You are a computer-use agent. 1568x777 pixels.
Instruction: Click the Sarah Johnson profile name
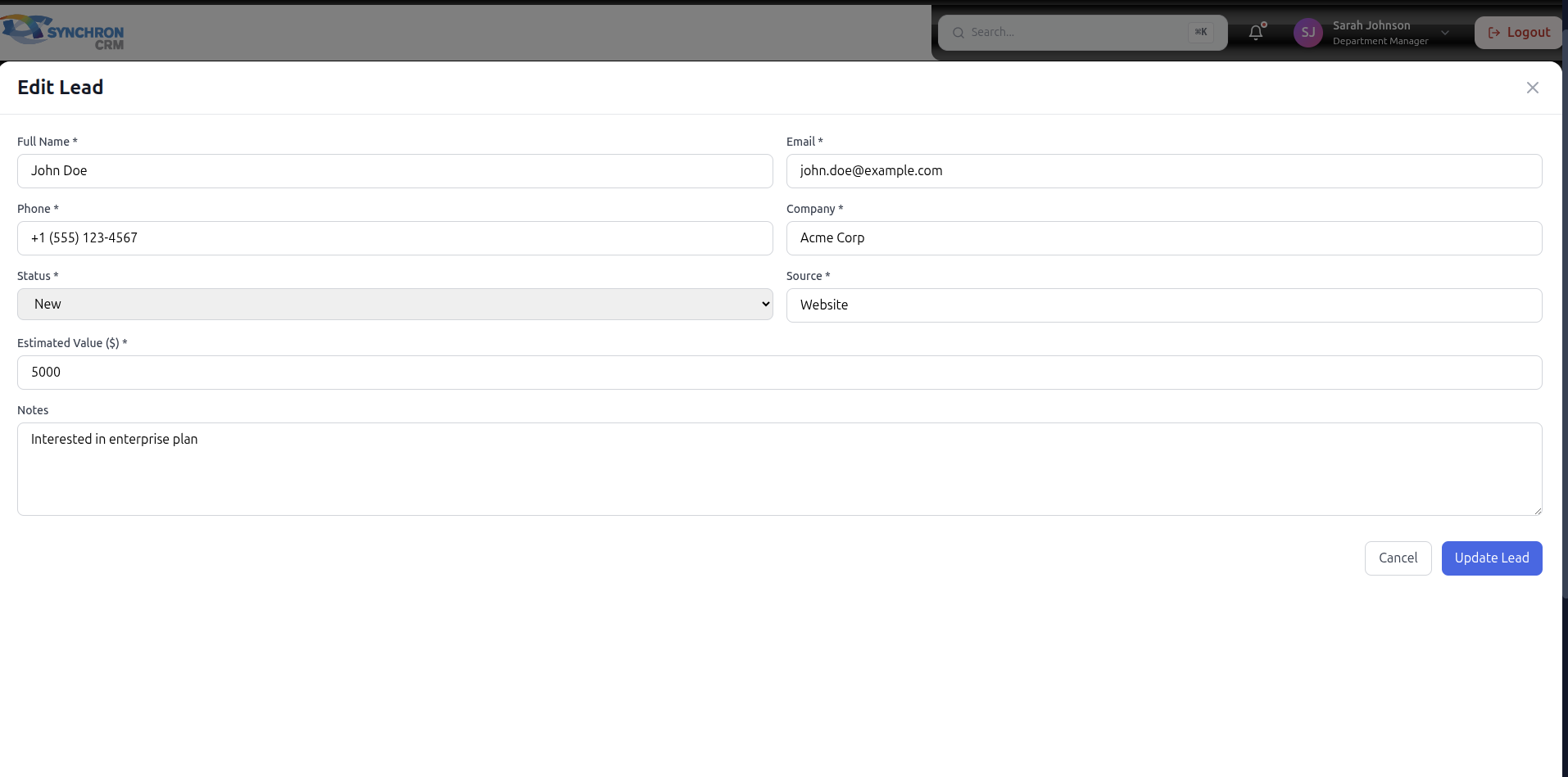1371,25
